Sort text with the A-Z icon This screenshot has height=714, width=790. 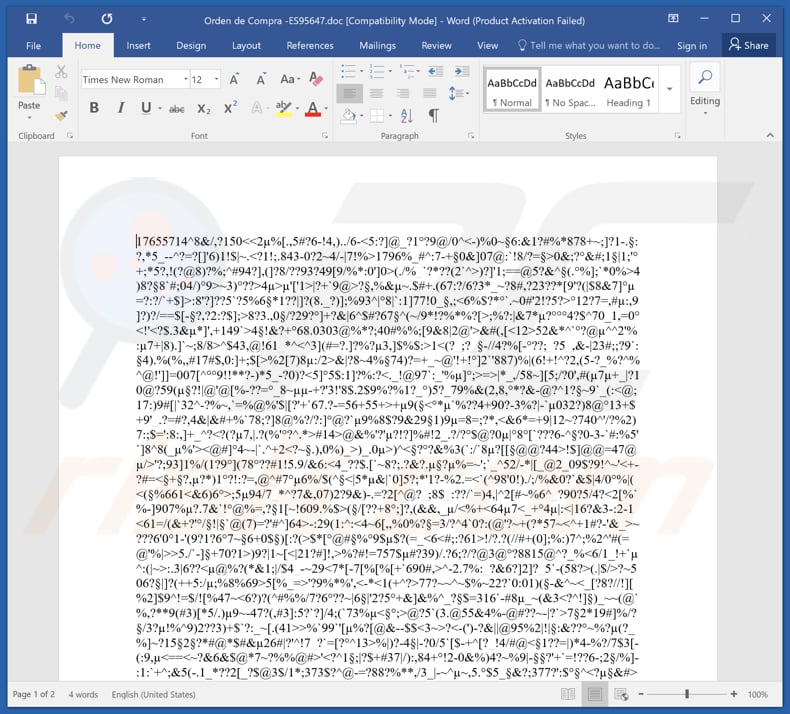click(407, 116)
